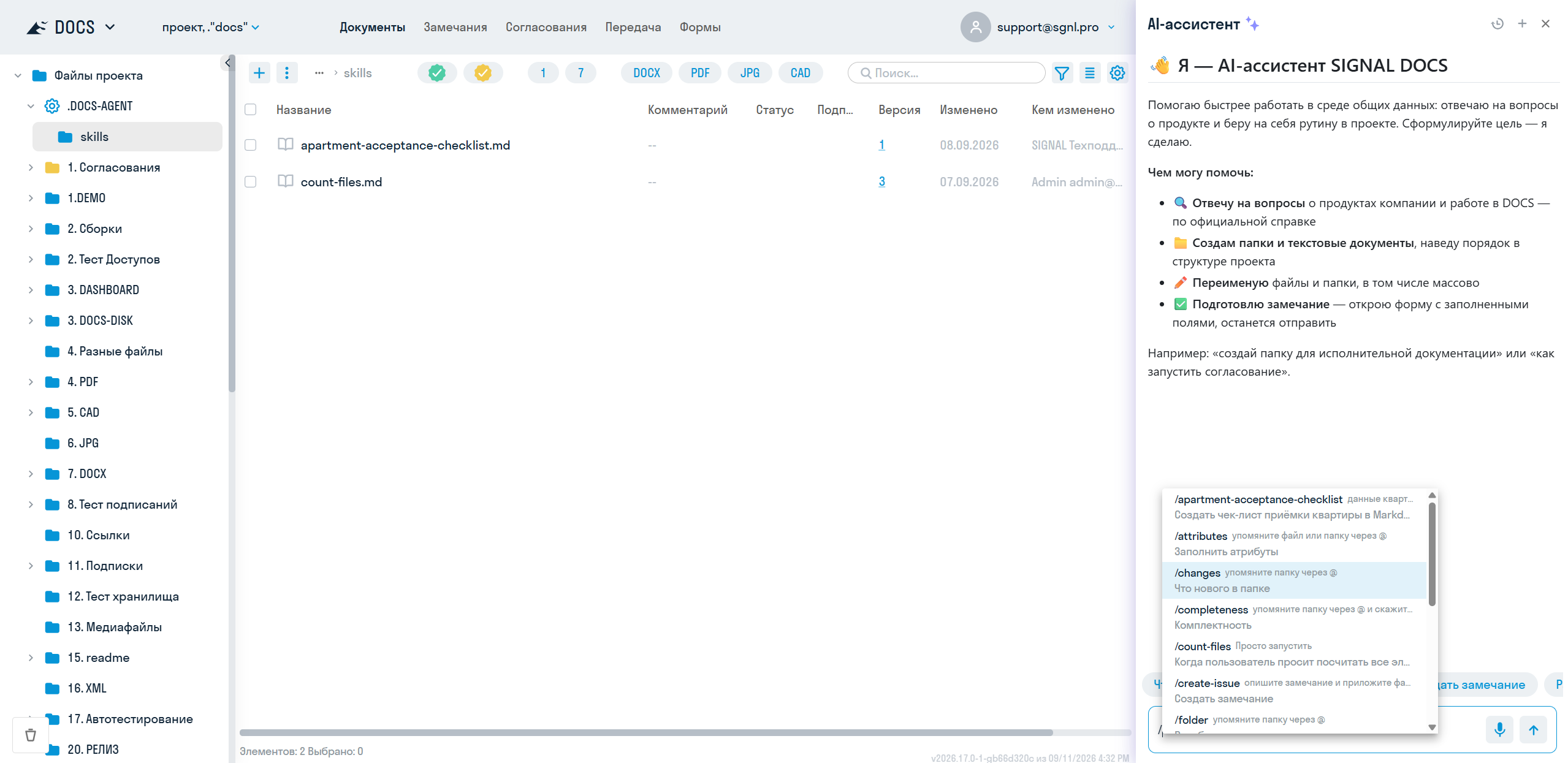Expand the 3. DASHBOARD folder
The width and height of the screenshot is (1568, 763).
[x=31, y=290]
